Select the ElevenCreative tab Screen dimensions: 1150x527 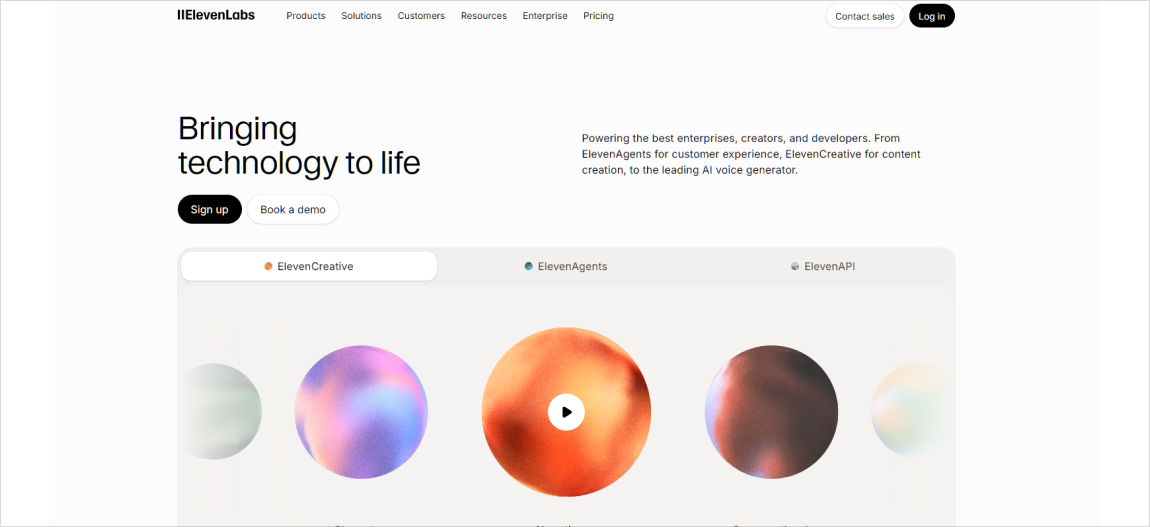pos(309,266)
